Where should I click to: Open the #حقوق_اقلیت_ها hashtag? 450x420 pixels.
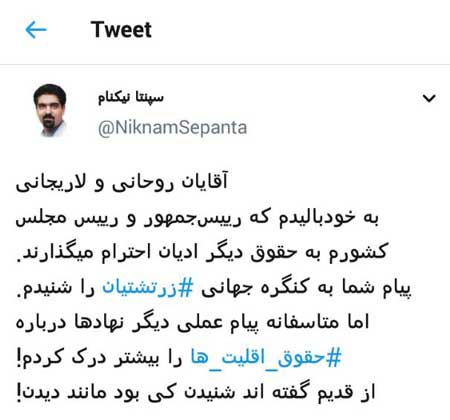point(266,358)
